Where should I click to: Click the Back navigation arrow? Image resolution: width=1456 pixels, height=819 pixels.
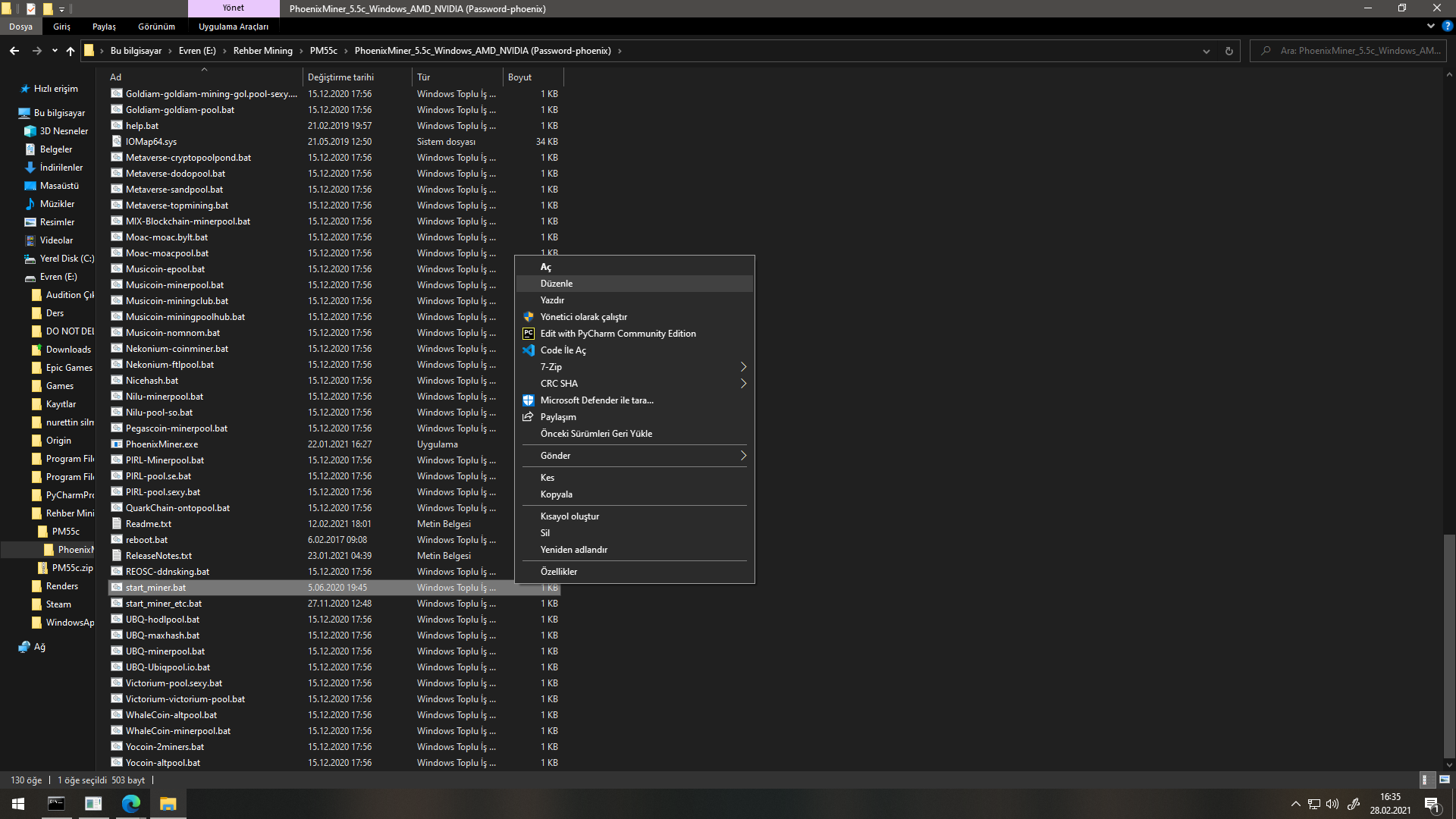14,51
